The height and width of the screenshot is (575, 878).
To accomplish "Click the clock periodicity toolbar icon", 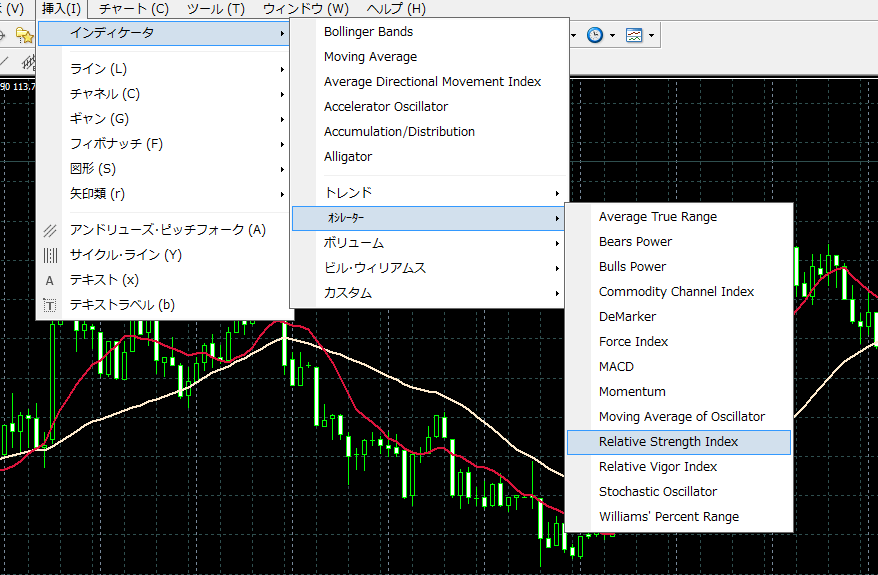I will (x=595, y=35).
